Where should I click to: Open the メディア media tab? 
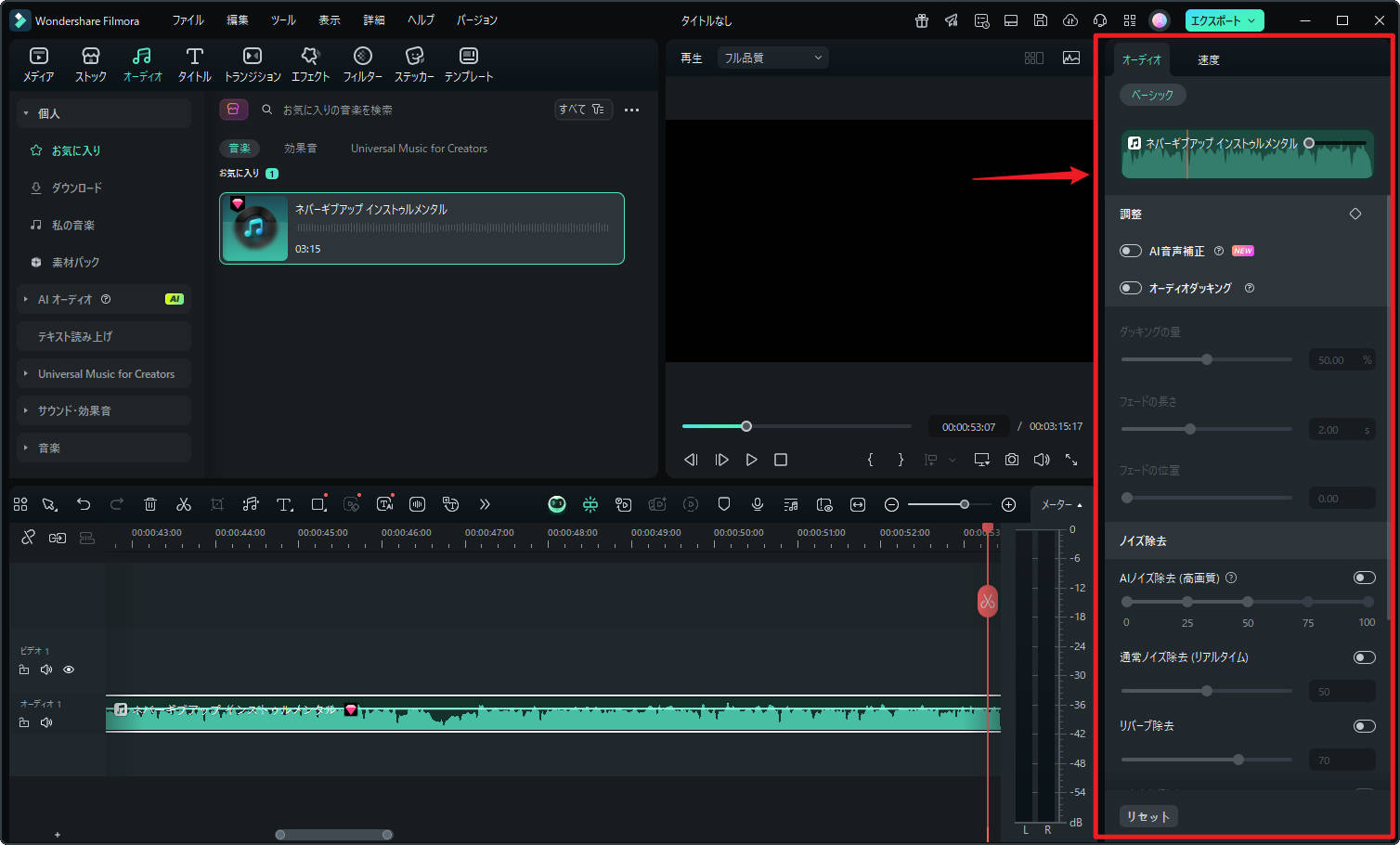(38, 65)
